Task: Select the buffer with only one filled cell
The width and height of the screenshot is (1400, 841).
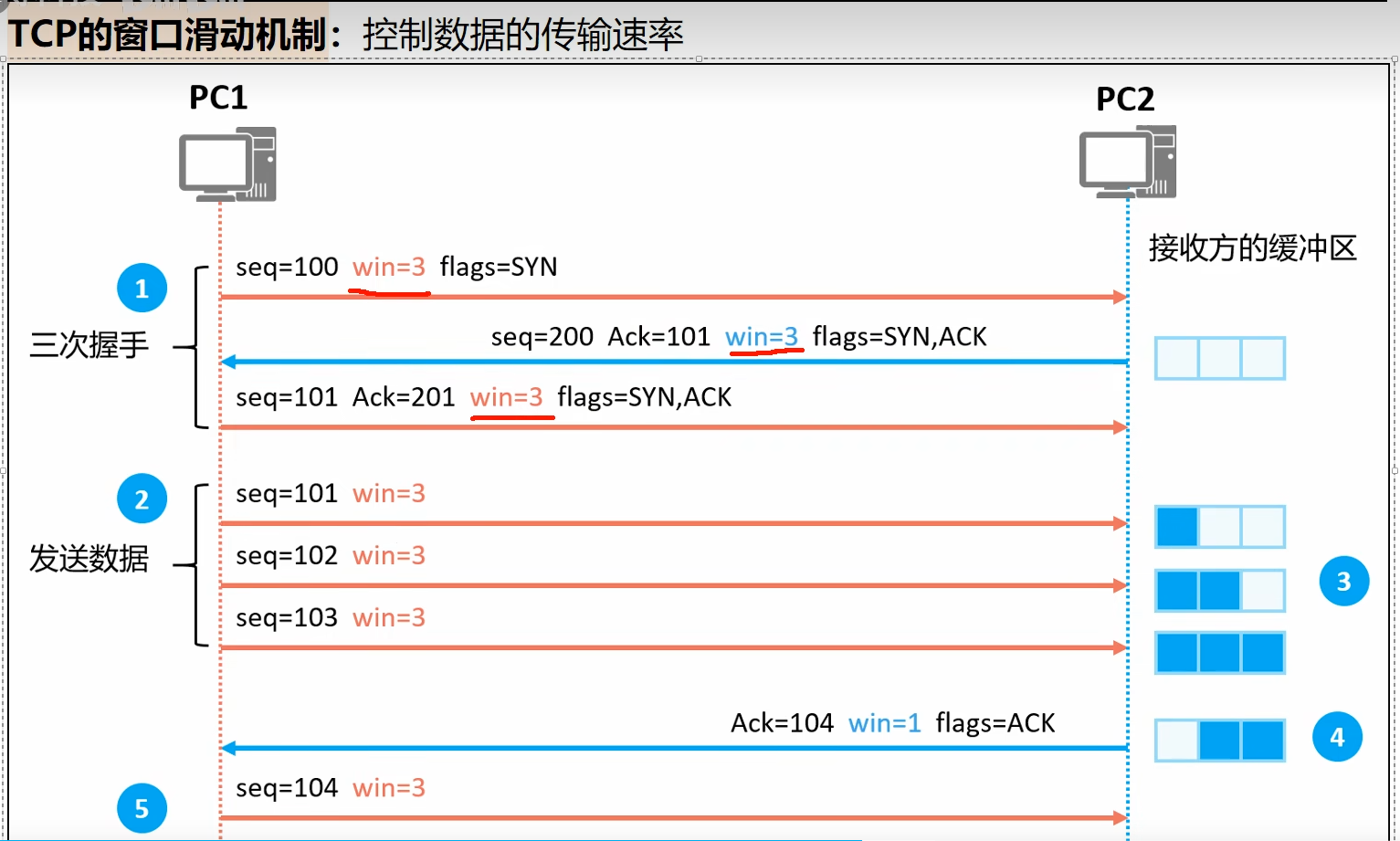Action: click(1219, 527)
